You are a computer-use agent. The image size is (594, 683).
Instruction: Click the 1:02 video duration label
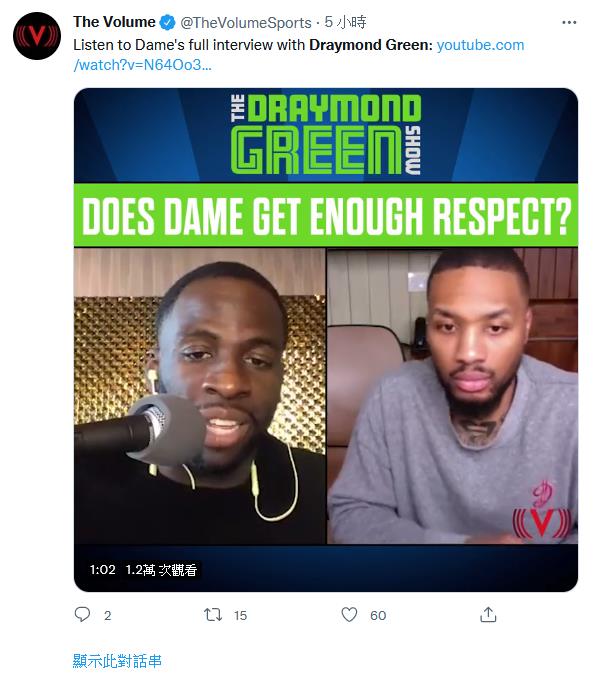102,570
